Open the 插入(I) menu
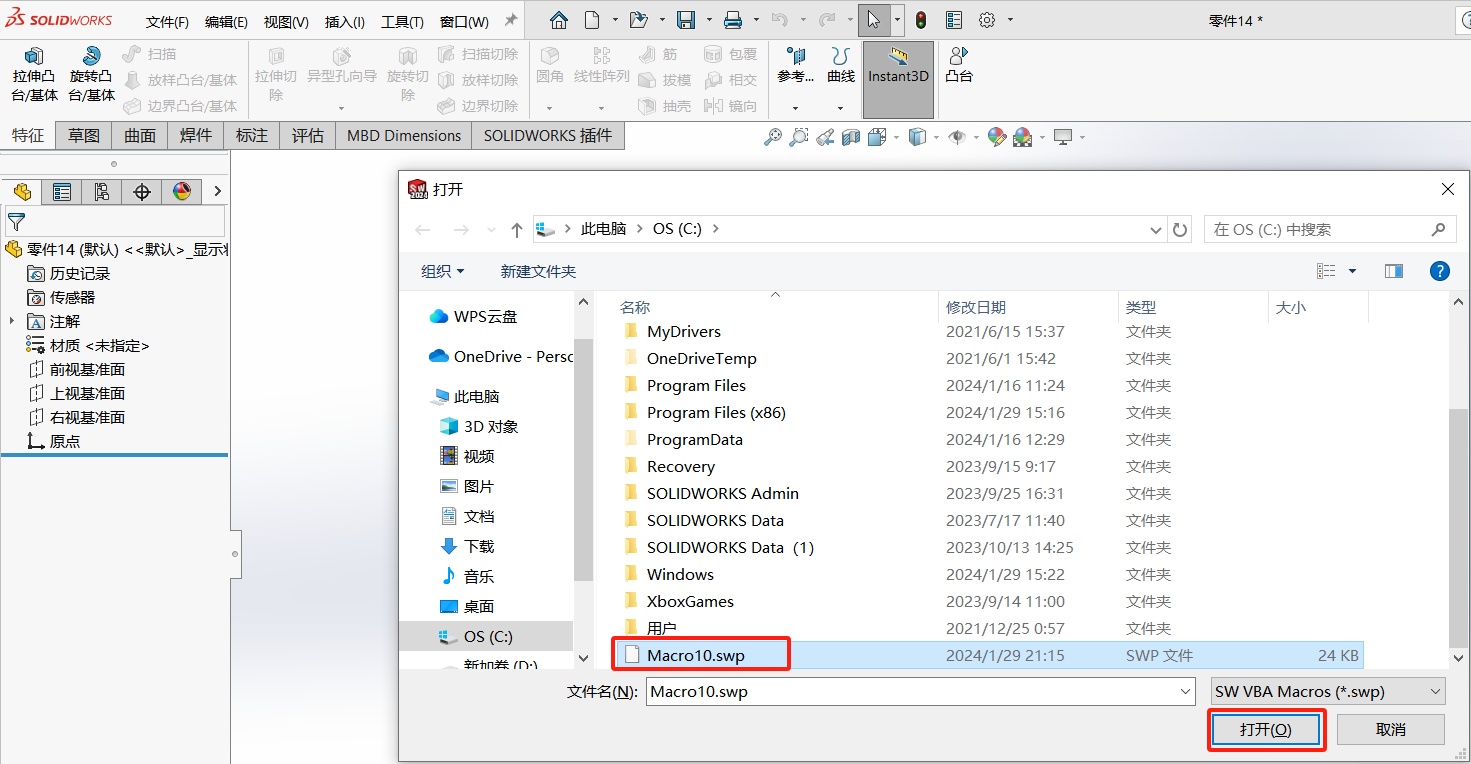This screenshot has height=764, width=1471. tap(344, 20)
